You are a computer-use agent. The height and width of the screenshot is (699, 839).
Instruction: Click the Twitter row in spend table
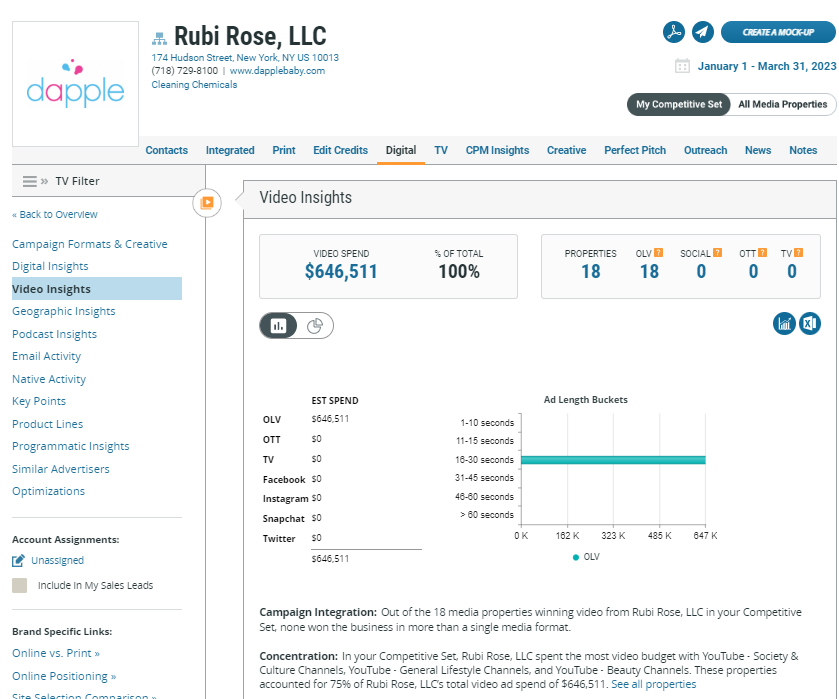pyautogui.click(x=341, y=538)
